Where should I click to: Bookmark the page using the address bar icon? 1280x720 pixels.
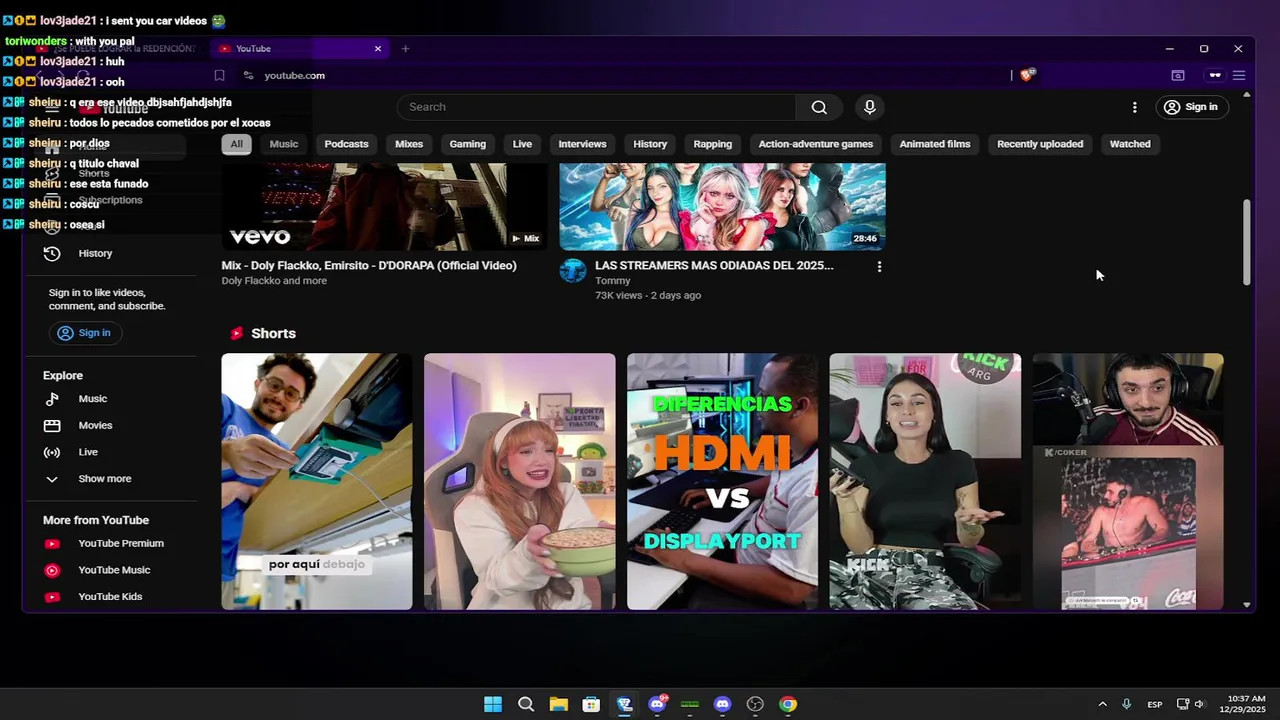pyautogui.click(x=219, y=76)
